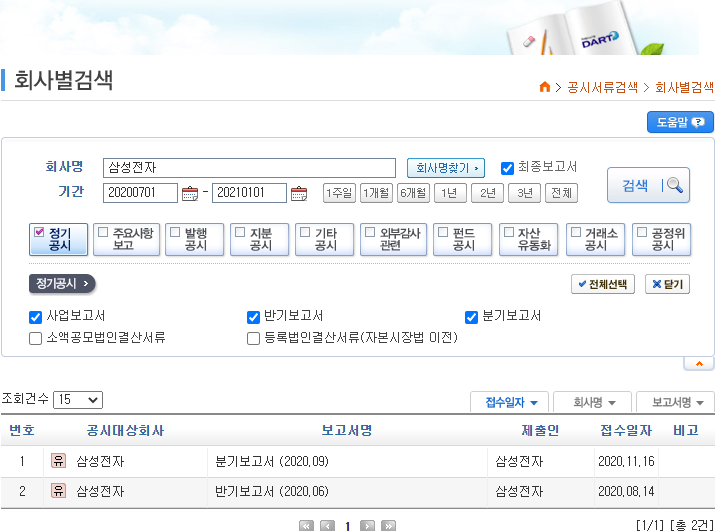Sort results by 접수일자

tap(509, 402)
